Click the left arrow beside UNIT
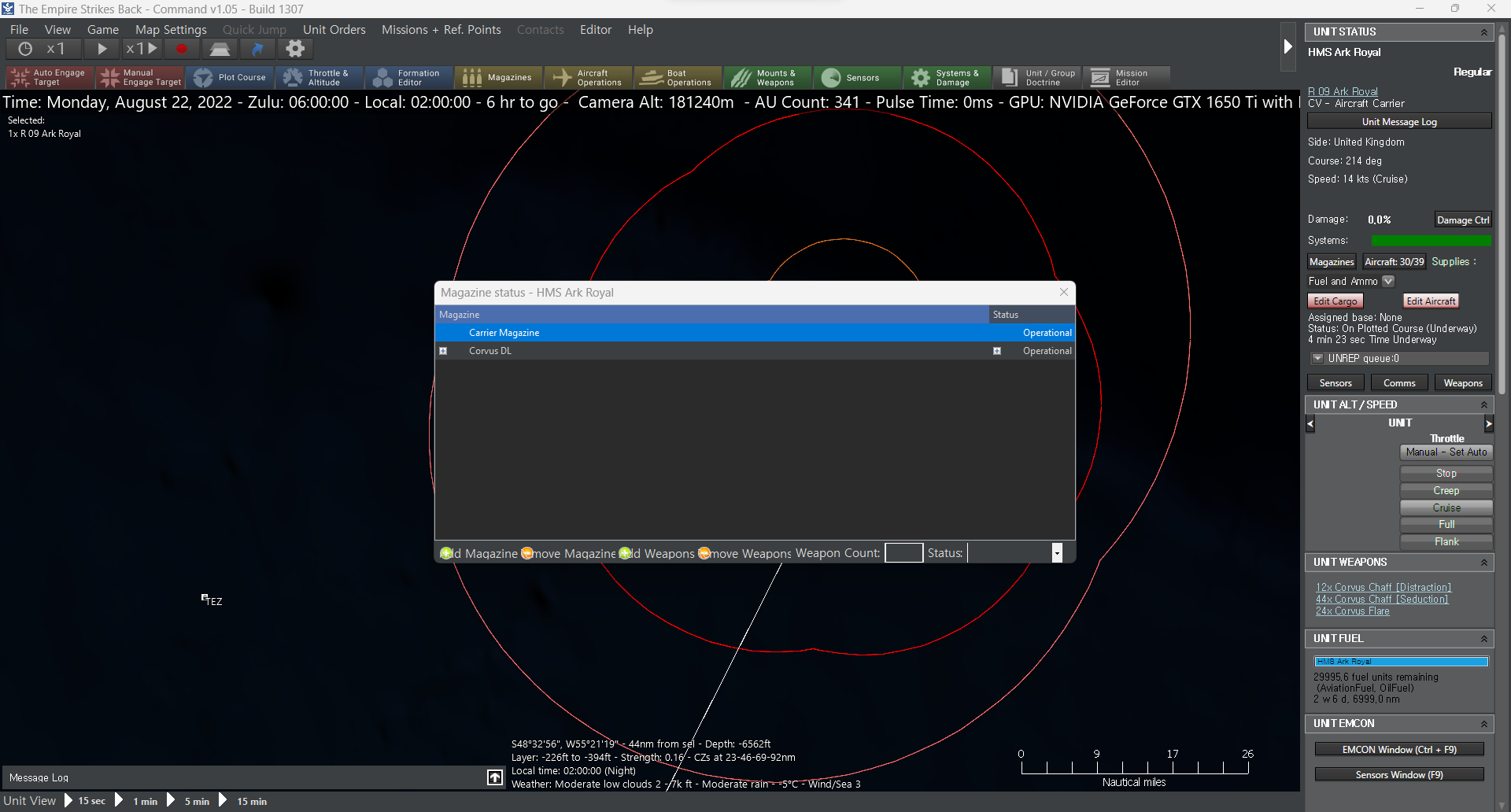 point(1310,424)
